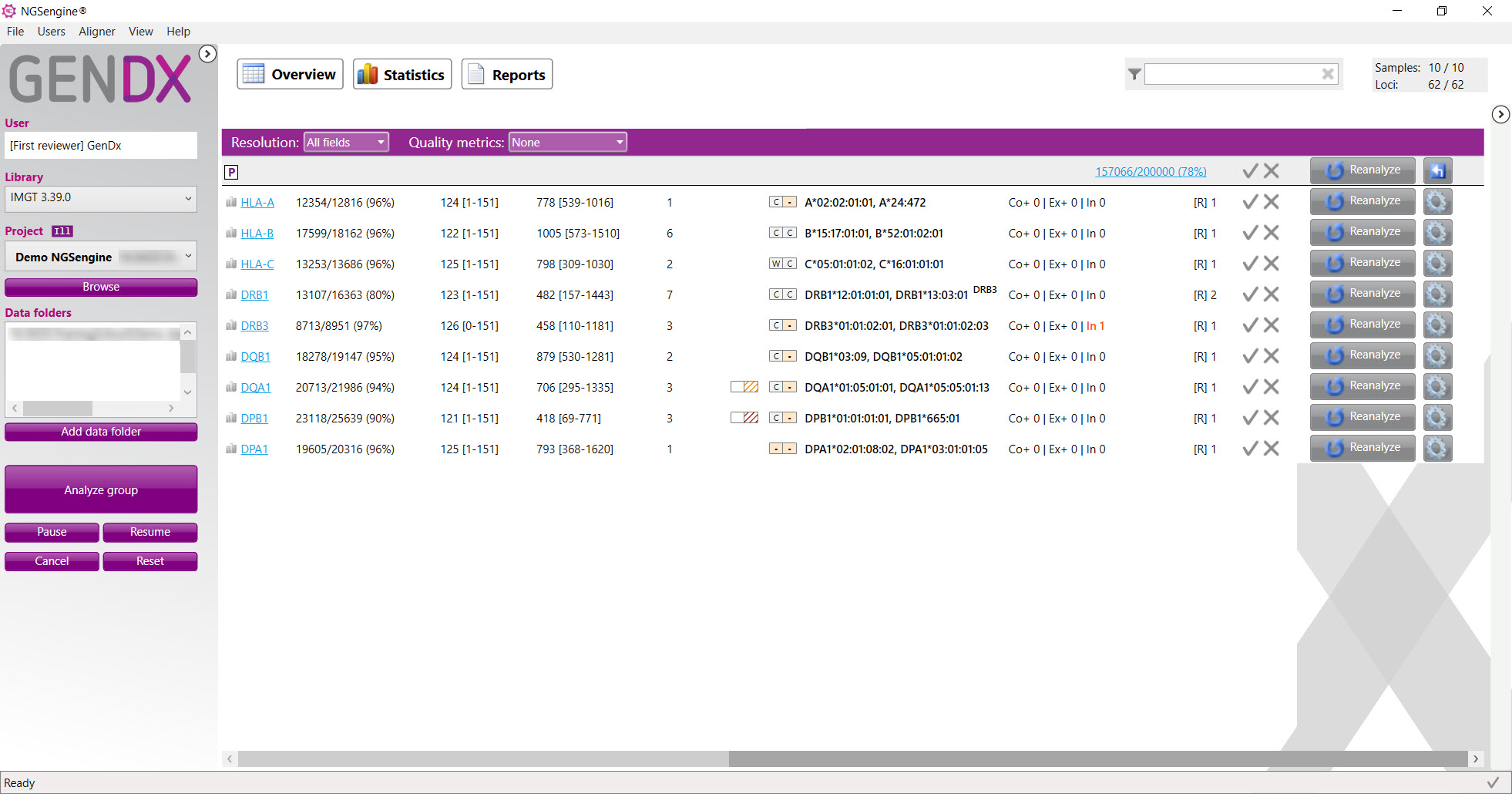Click the Data folders horizontal scrollbar thumb
Screen dimensions: 1512x794
pos(58,408)
